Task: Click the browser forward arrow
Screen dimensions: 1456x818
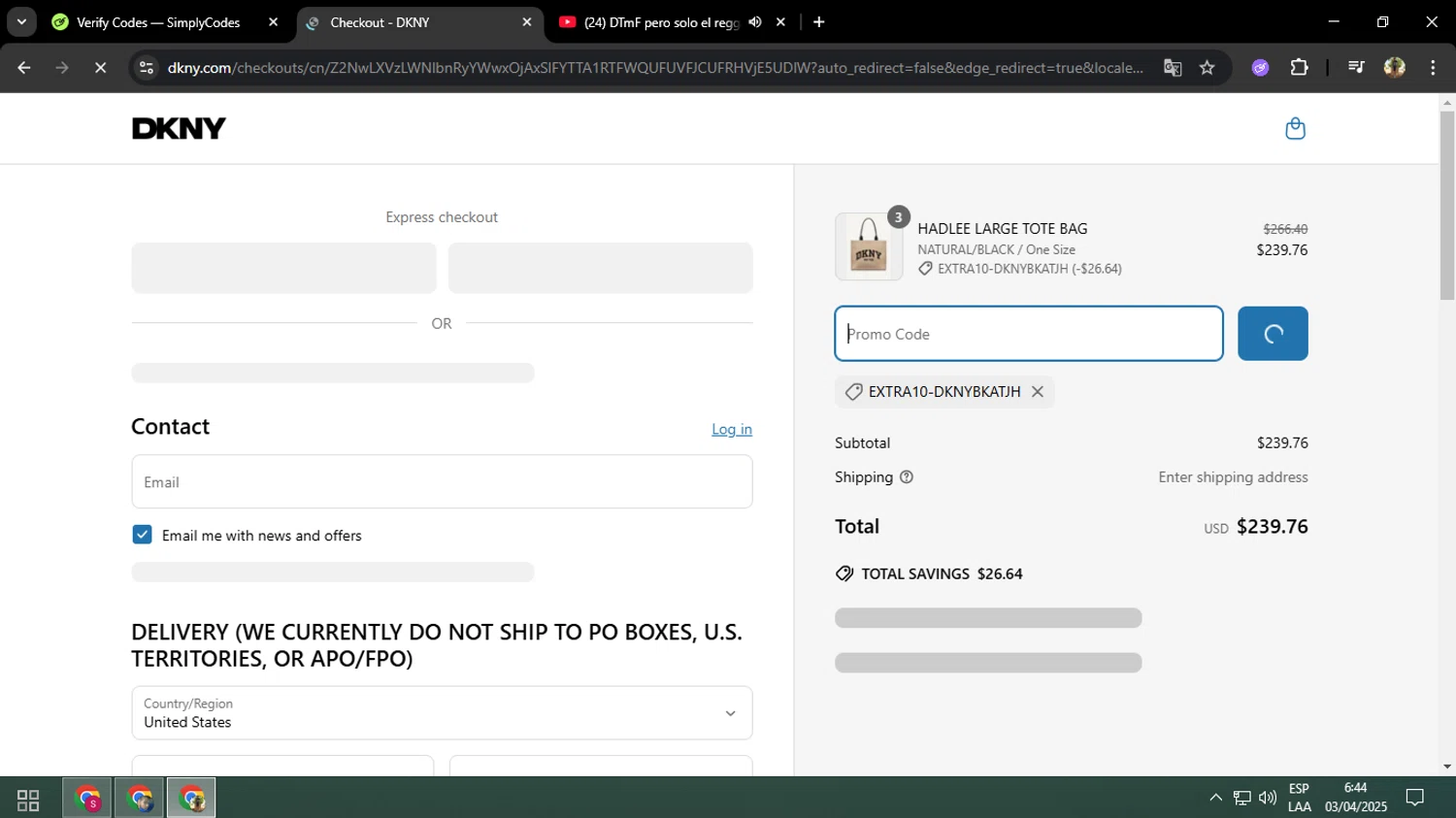Action: click(62, 68)
